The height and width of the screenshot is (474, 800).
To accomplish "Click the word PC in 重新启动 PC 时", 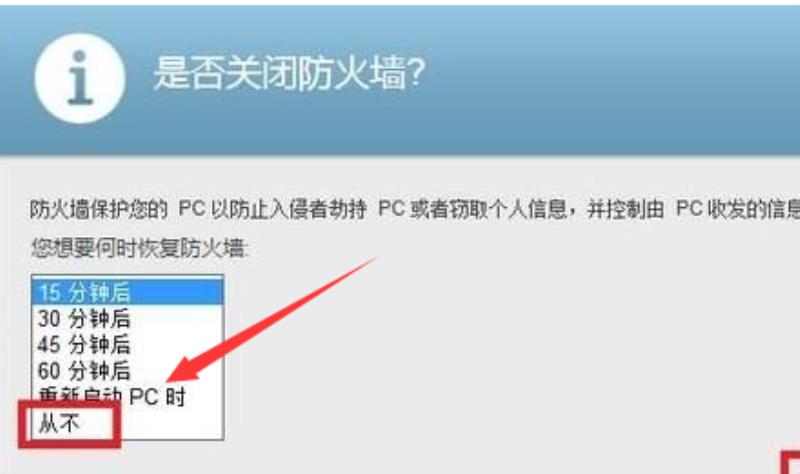I will [x=143, y=396].
